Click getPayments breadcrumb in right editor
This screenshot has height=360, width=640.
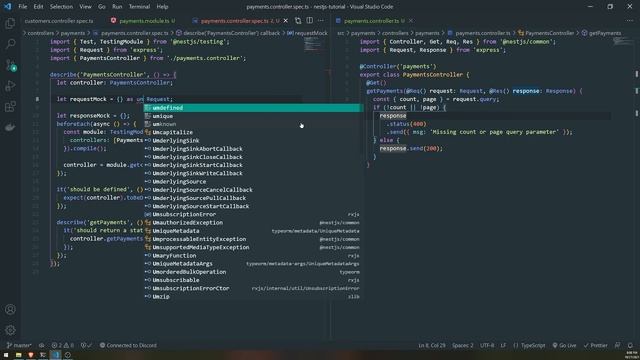(x=601, y=33)
